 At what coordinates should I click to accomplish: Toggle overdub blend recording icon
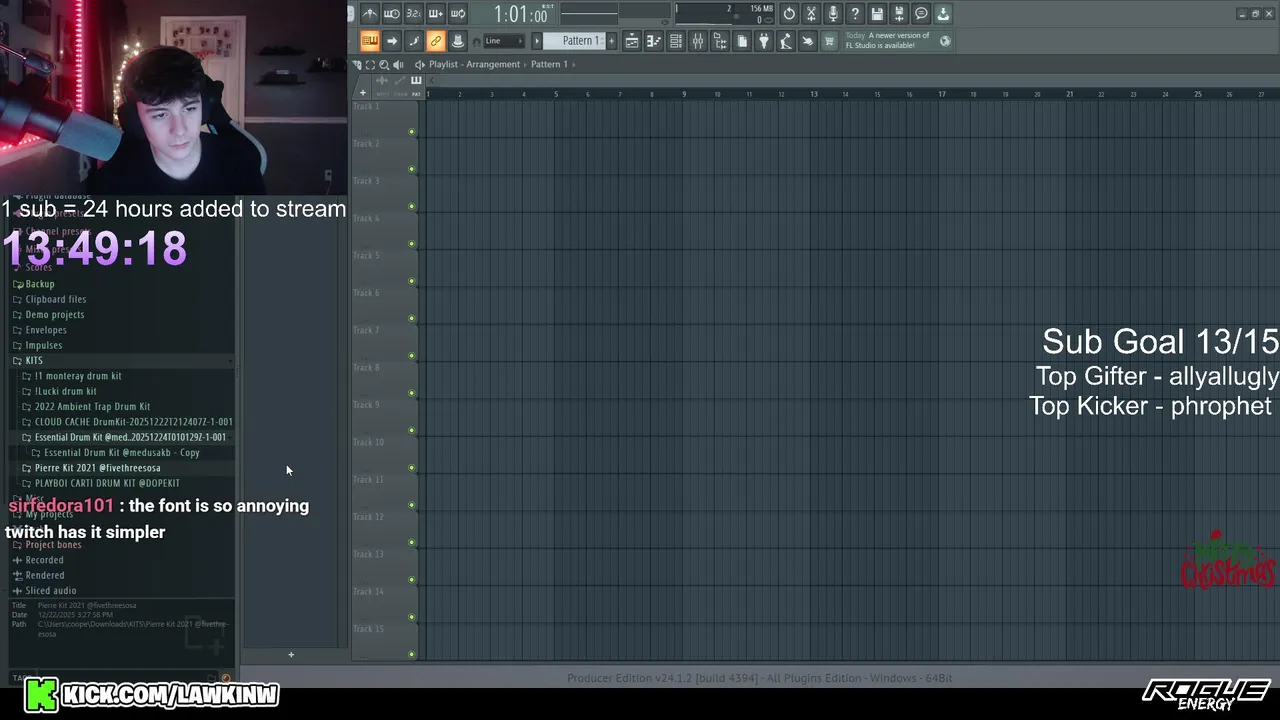click(x=436, y=14)
